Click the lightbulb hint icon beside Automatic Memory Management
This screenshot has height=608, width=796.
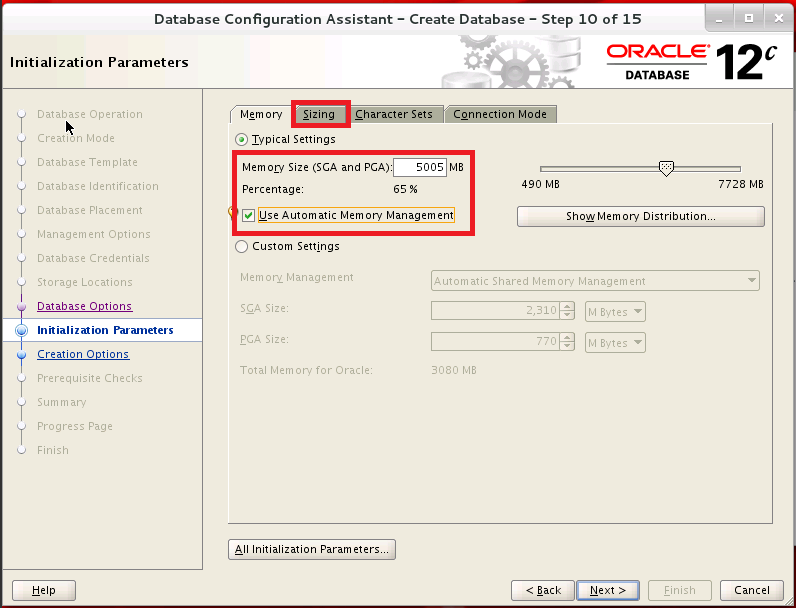coord(232,213)
